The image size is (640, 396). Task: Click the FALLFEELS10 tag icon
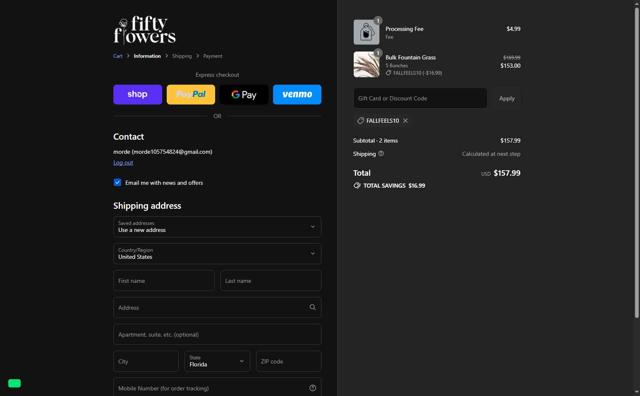point(360,121)
